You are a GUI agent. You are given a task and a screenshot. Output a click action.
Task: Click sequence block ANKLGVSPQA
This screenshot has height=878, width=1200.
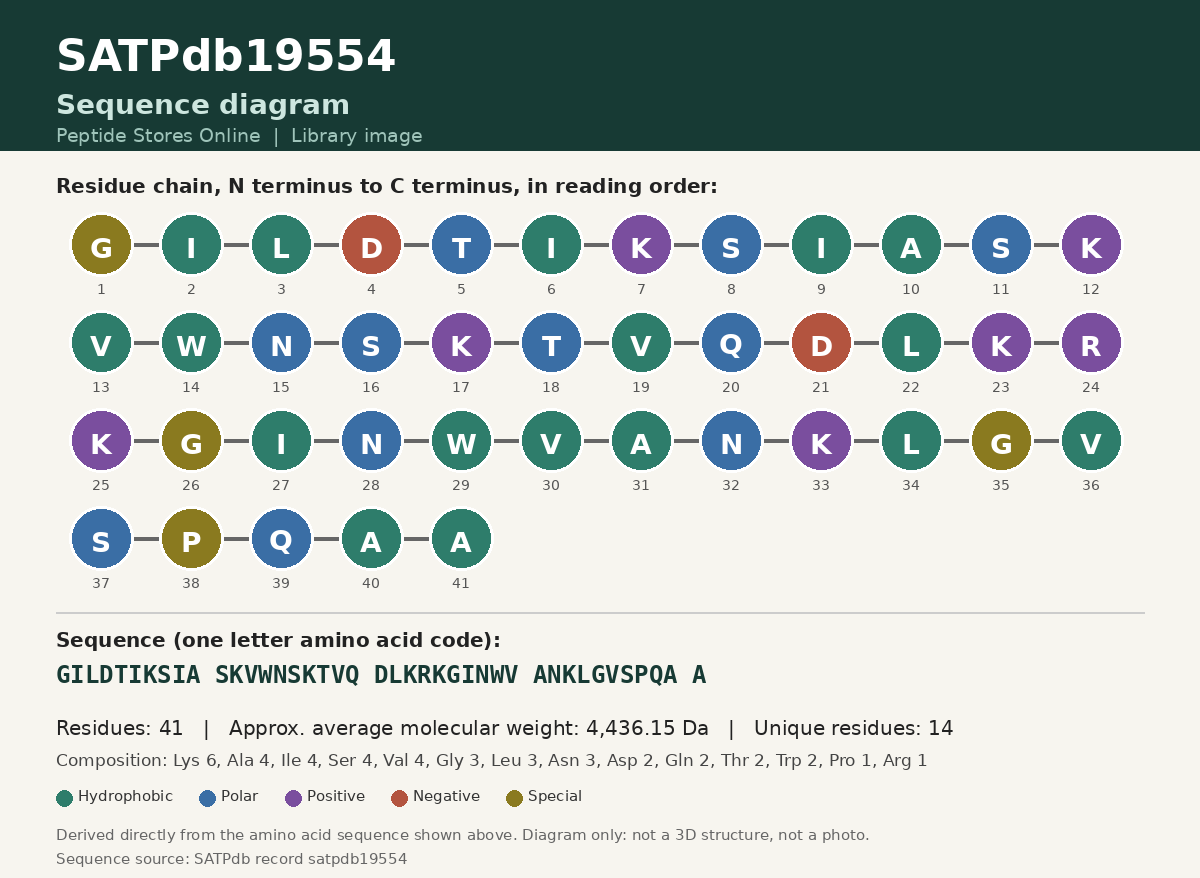click(x=605, y=675)
